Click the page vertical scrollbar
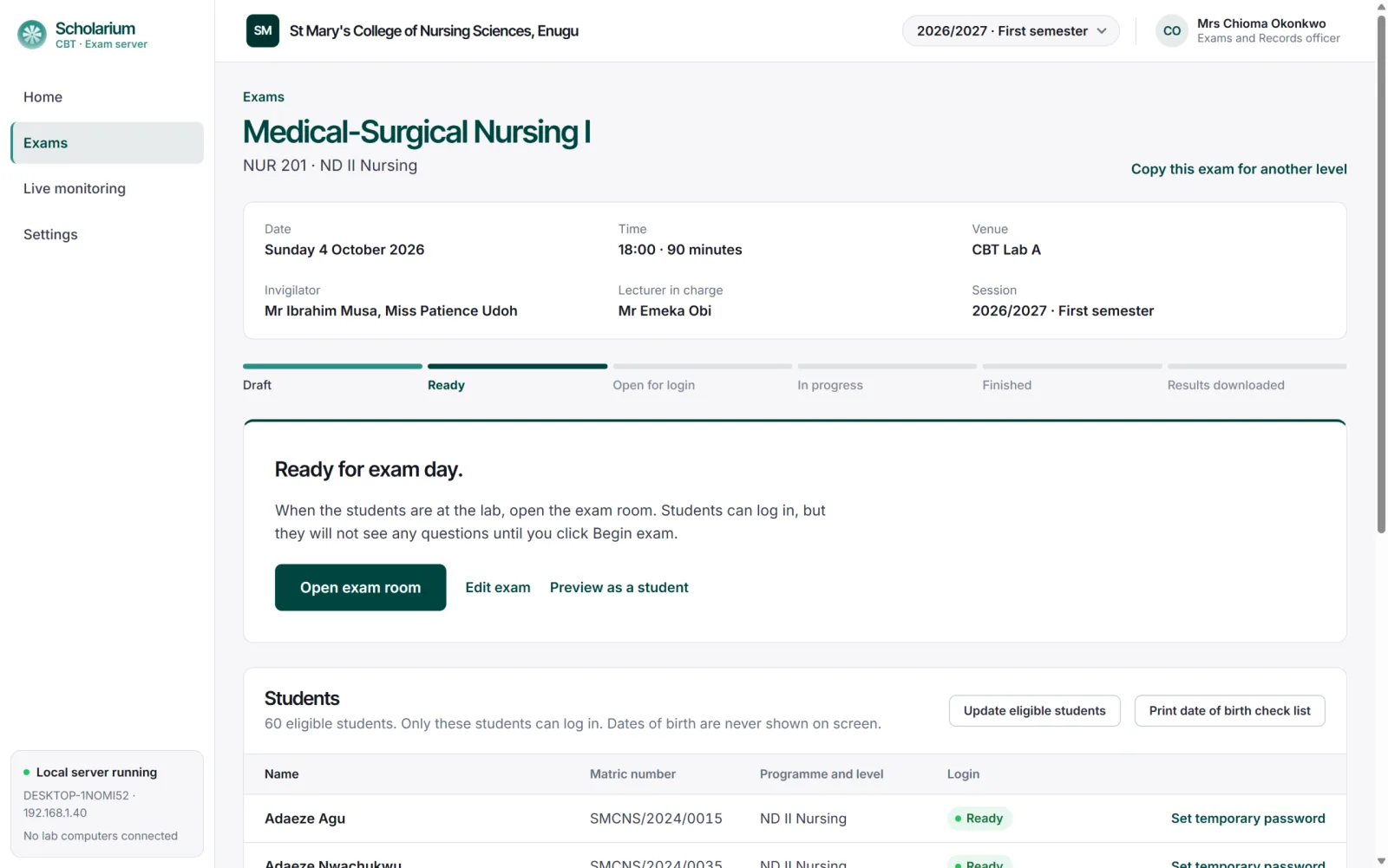Viewport: 1388px width, 868px height. [1381, 273]
